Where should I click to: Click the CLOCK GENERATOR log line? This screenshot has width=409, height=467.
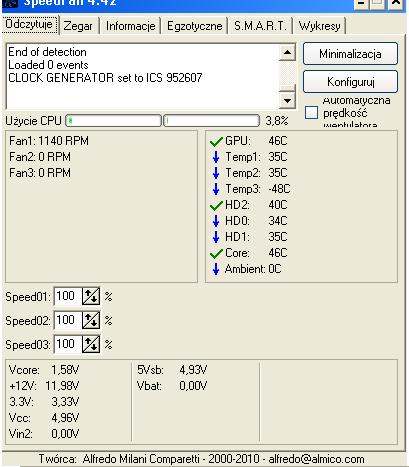click(105, 78)
